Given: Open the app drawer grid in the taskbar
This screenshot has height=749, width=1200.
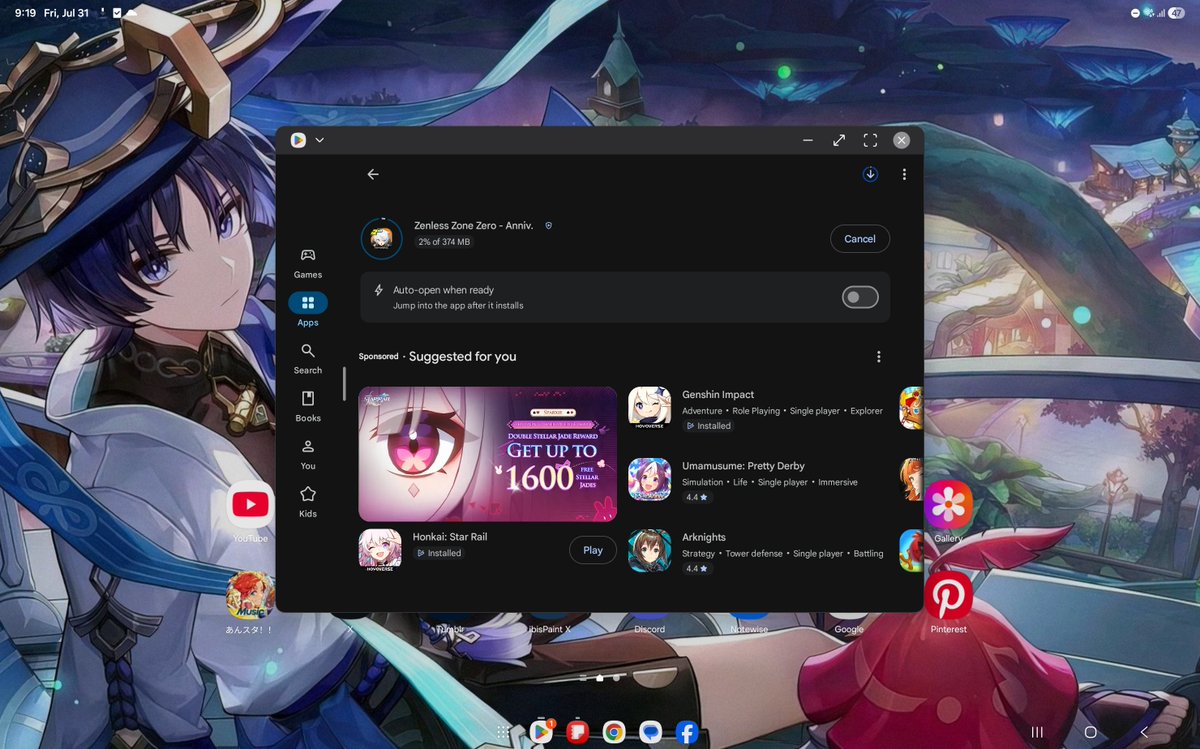Looking at the screenshot, I should coord(504,733).
